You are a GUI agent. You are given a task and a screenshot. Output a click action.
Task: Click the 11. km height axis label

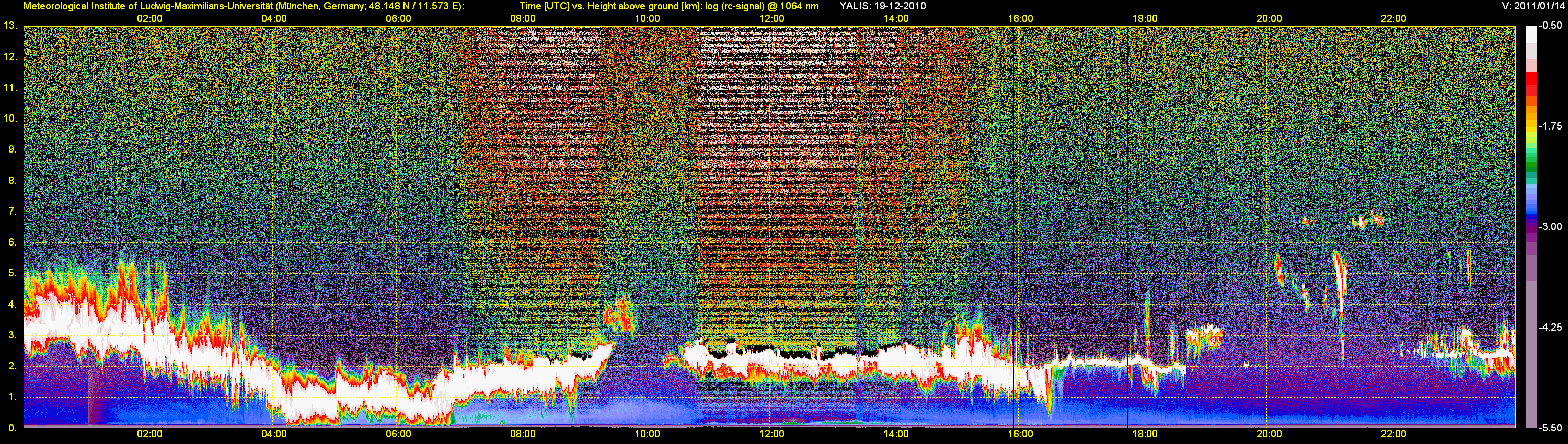click(x=10, y=88)
